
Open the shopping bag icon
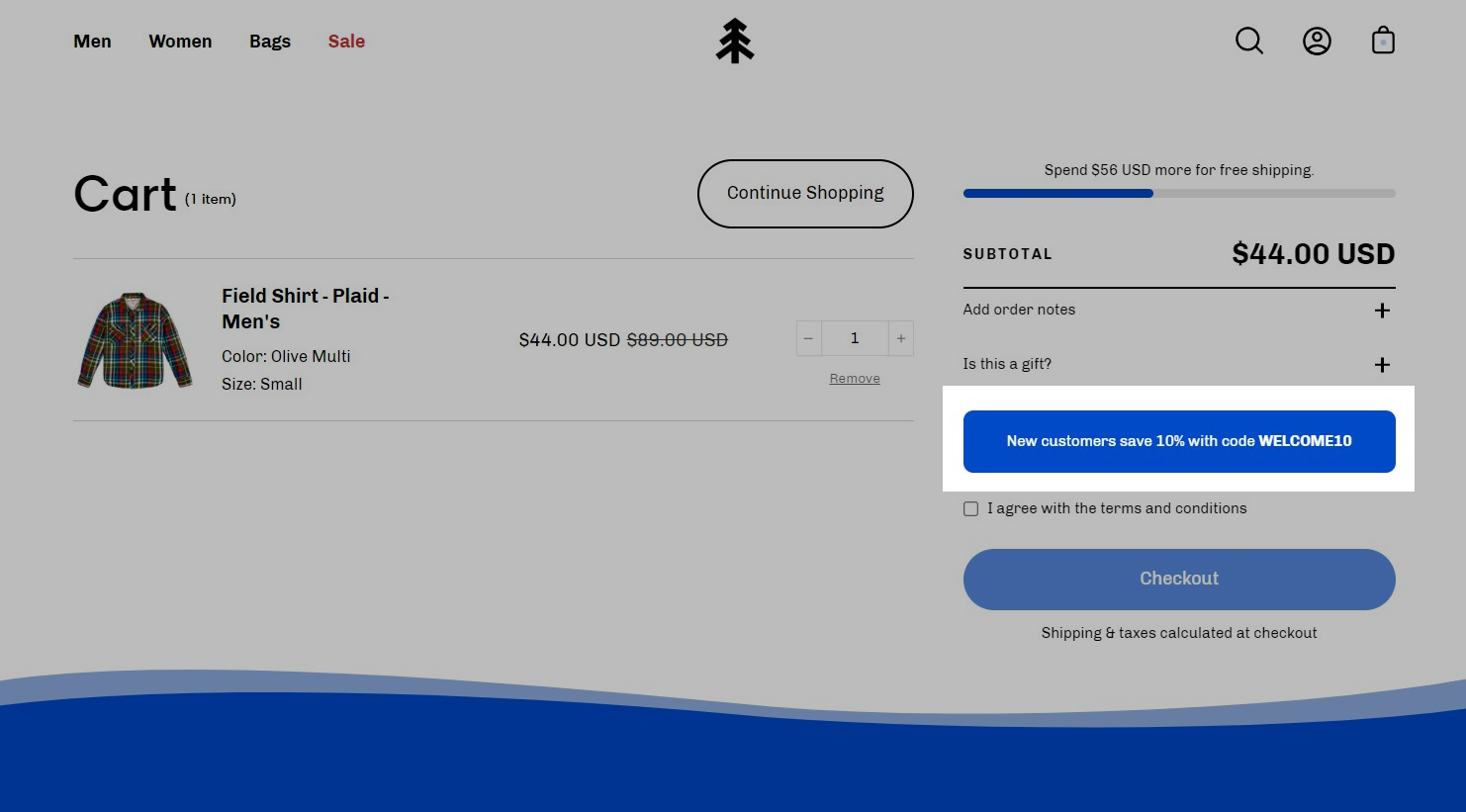pos(1383,41)
